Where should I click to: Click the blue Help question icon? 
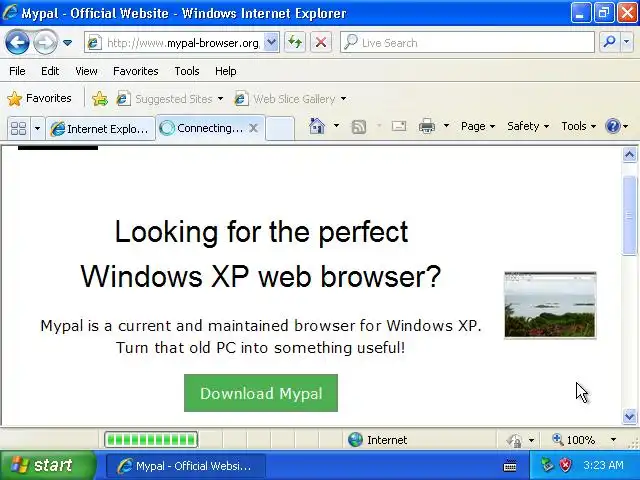tap(613, 126)
